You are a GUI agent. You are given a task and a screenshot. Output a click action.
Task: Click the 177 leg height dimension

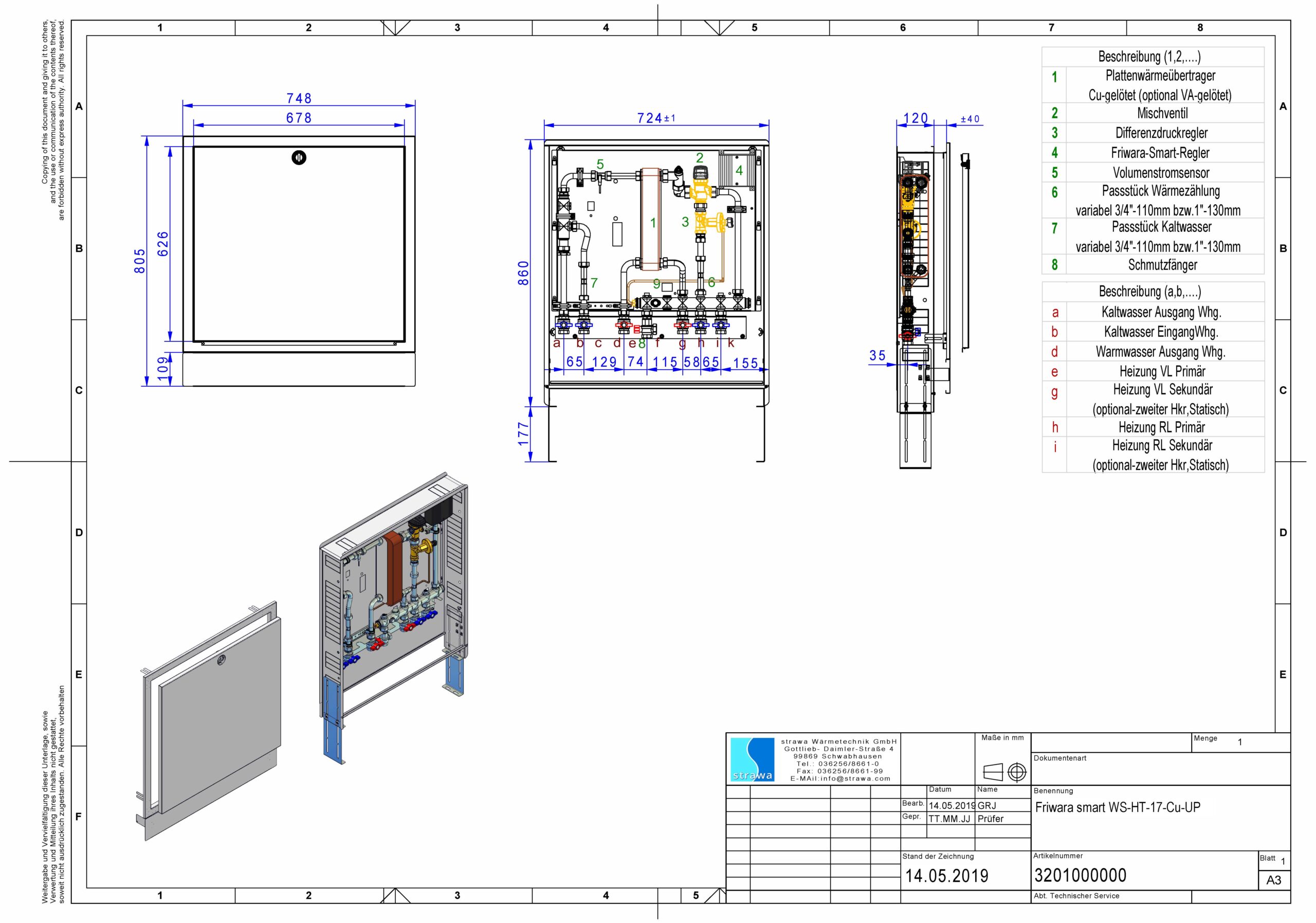(x=523, y=434)
